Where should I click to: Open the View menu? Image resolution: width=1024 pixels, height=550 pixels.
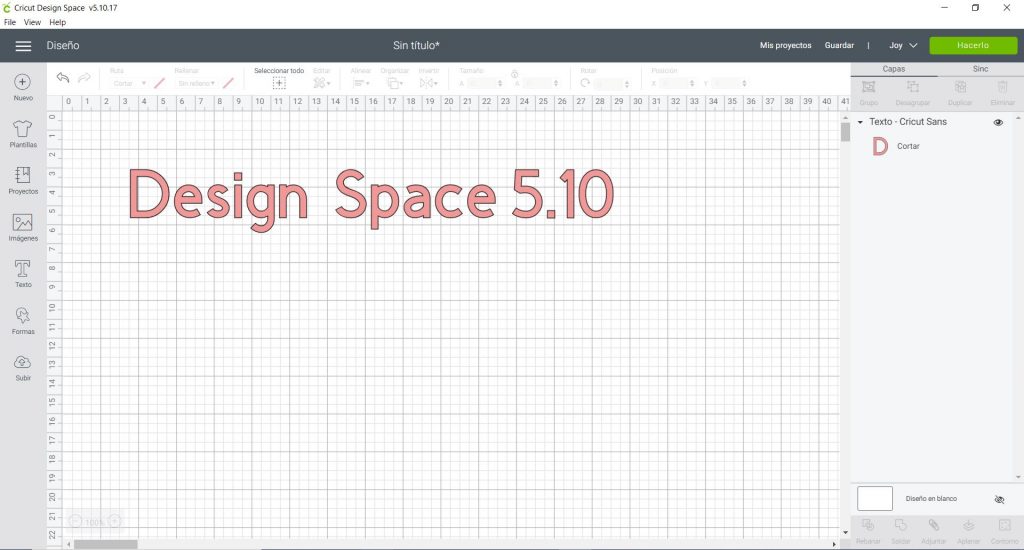point(32,22)
